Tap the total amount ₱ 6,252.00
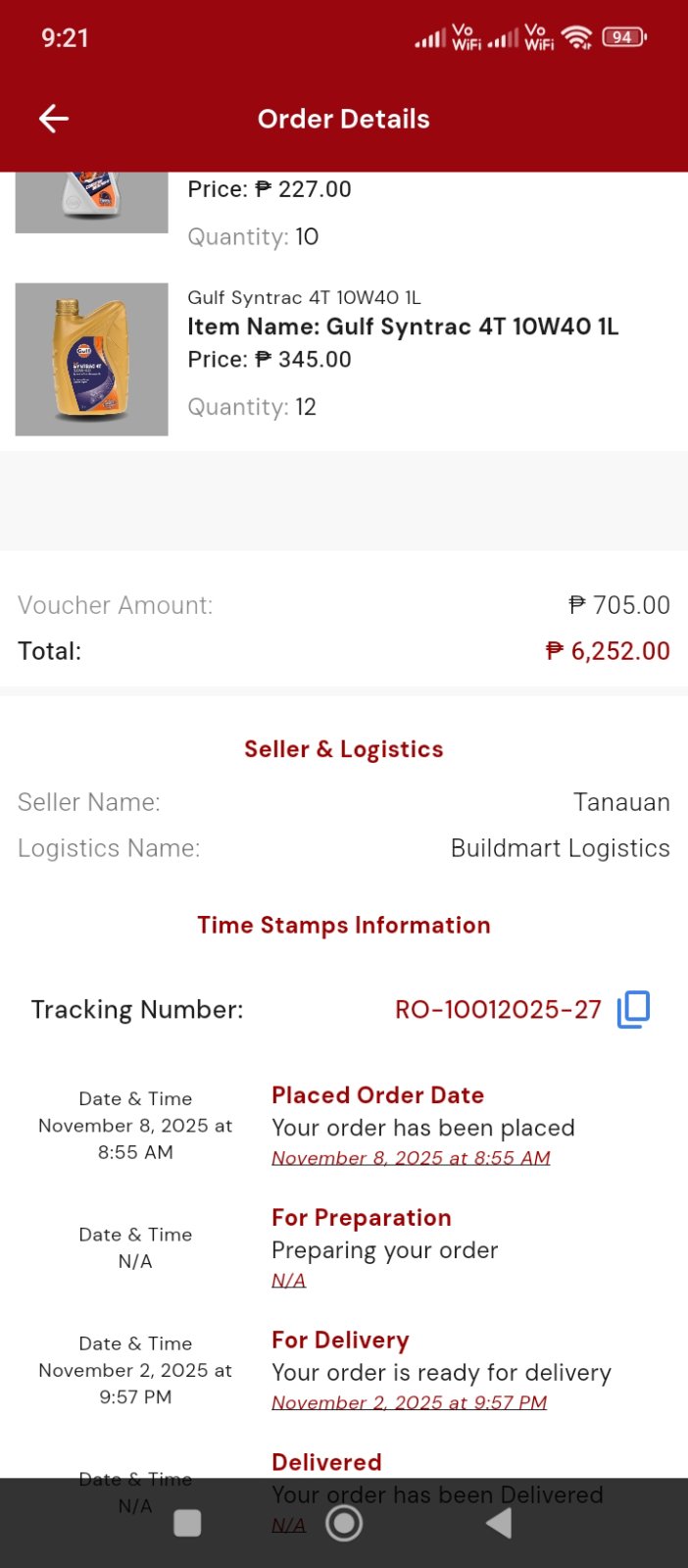Viewport: 688px width, 1568px height. tap(608, 651)
